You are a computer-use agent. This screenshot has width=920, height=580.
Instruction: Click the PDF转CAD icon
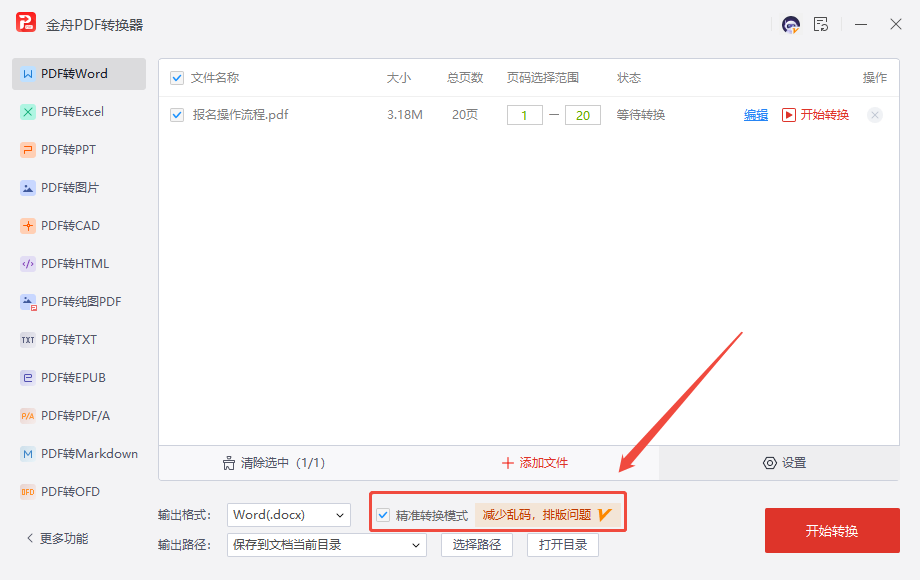pyautogui.click(x=28, y=226)
